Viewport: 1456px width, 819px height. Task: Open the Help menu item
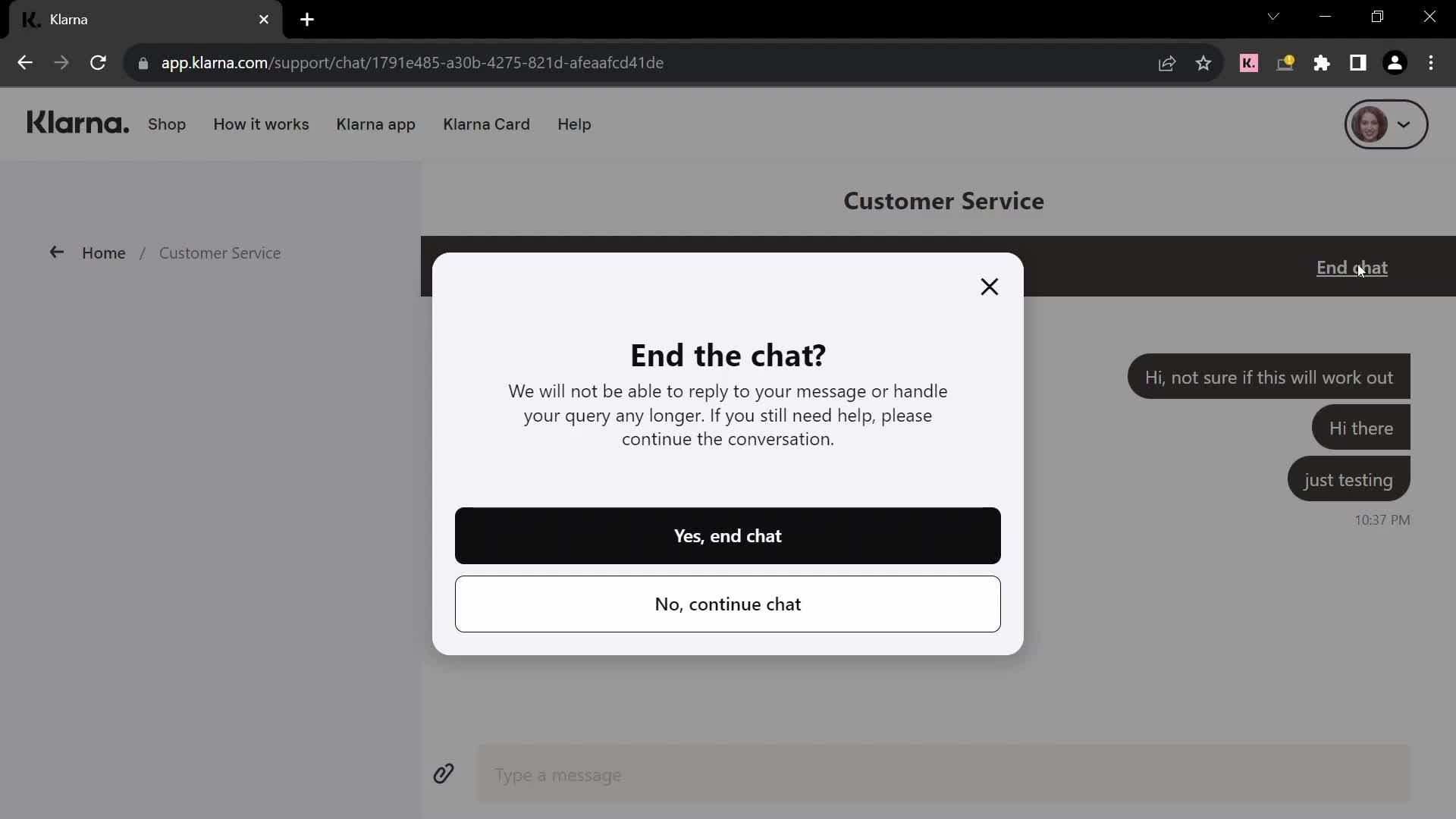point(574,124)
